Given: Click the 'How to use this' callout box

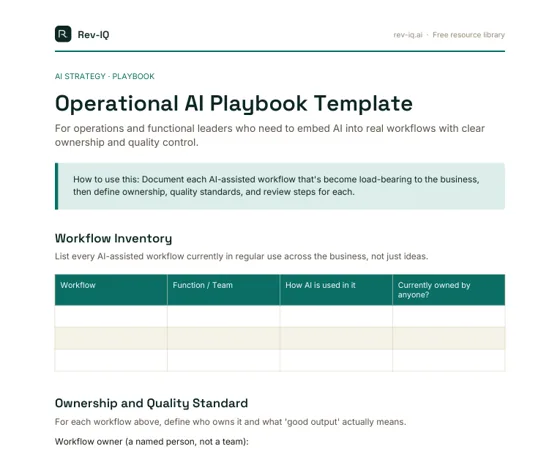Looking at the screenshot, I should click(x=280, y=186).
